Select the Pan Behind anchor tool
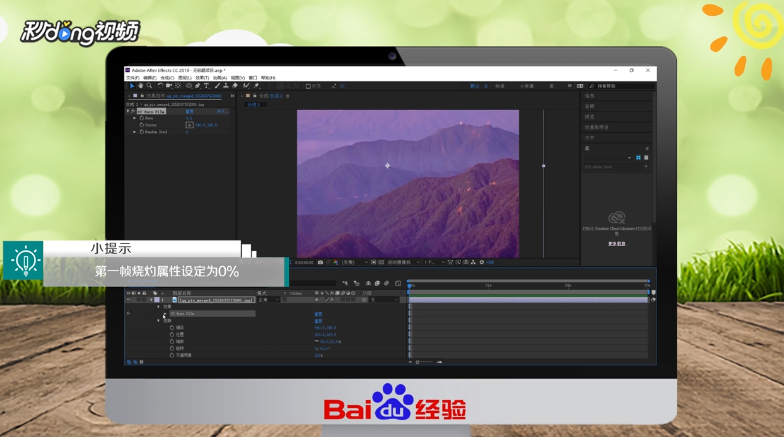 [x=178, y=86]
